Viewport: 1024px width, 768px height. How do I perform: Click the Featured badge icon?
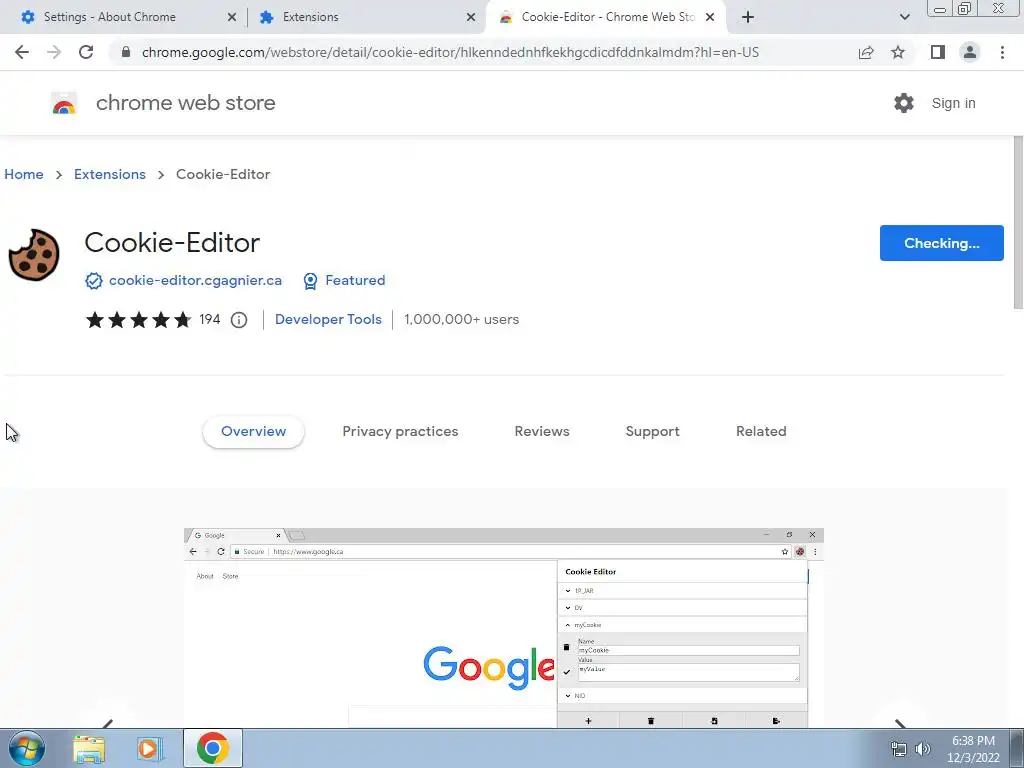tap(310, 281)
